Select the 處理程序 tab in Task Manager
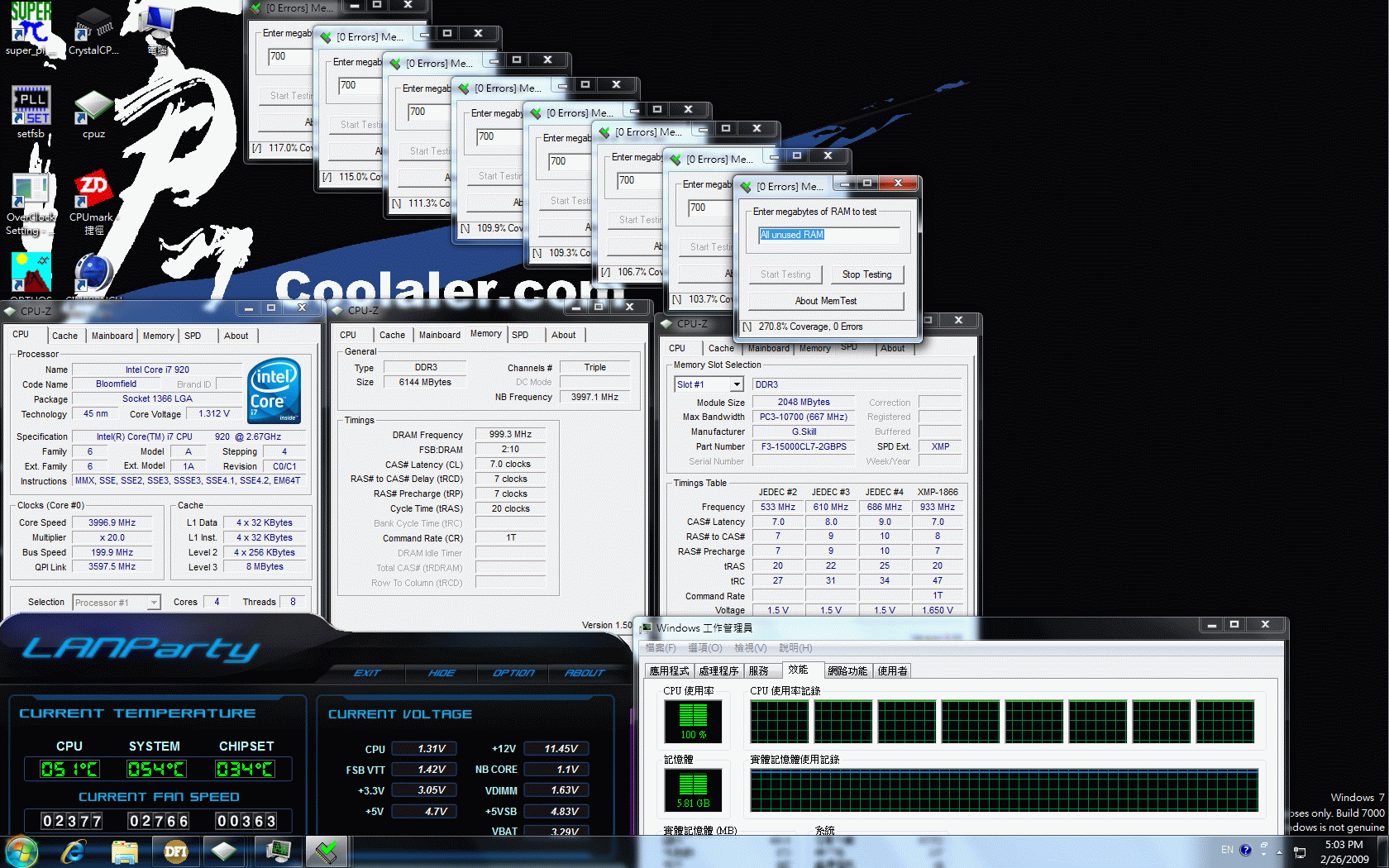 [x=718, y=670]
